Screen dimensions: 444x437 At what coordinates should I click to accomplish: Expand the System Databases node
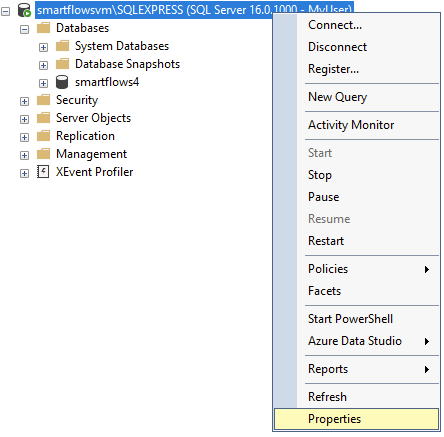(43, 48)
